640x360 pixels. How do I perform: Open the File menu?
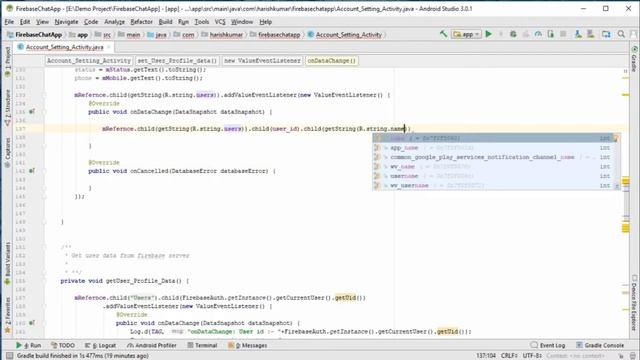point(9,22)
